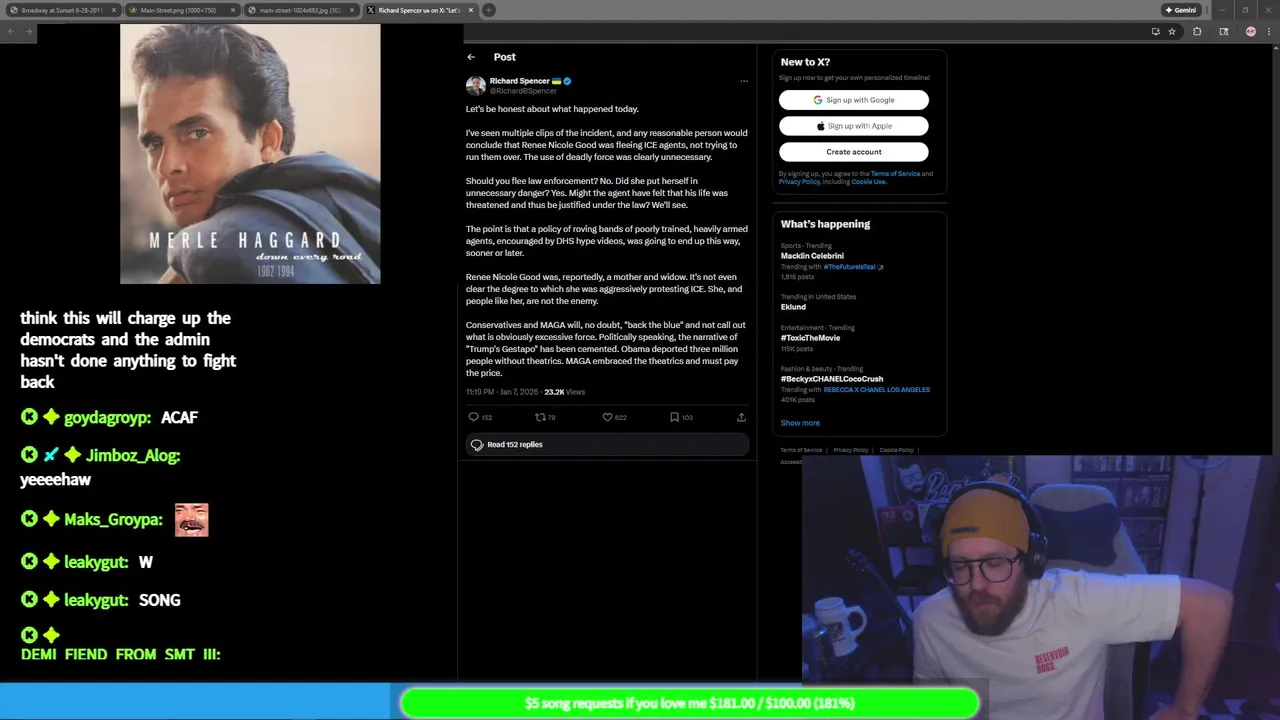Screen dimensions: 1280x720
Task: Open a new browser tab with plus icon
Action: [488, 10]
